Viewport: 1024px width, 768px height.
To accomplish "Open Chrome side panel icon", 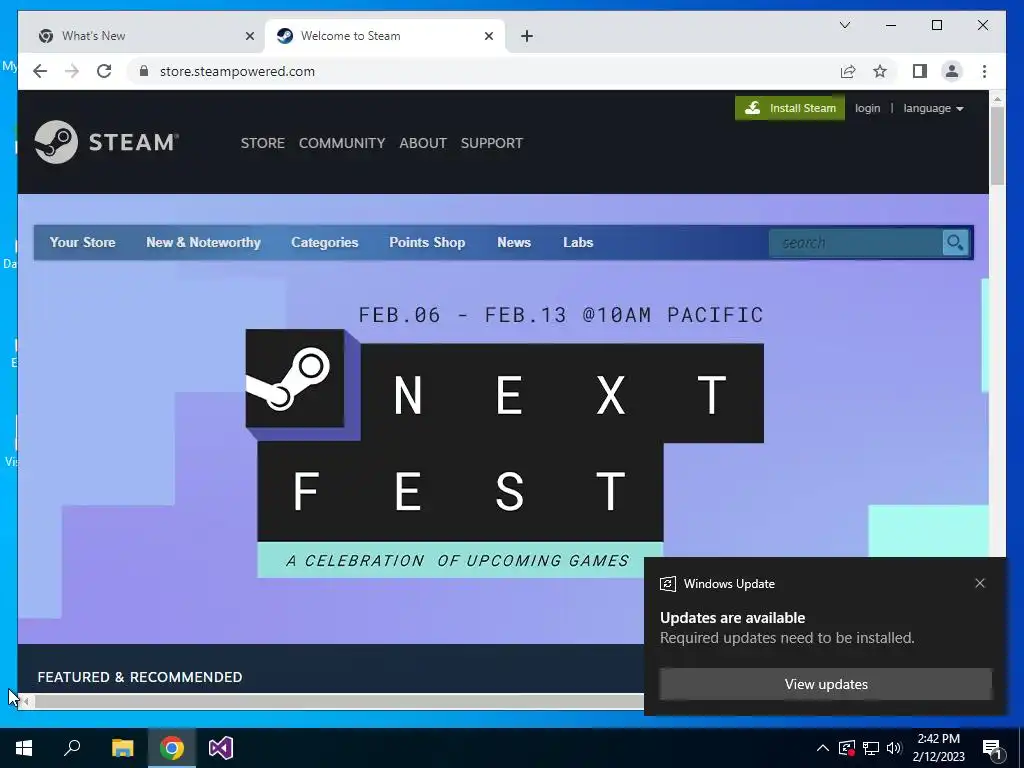I will (x=920, y=71).
